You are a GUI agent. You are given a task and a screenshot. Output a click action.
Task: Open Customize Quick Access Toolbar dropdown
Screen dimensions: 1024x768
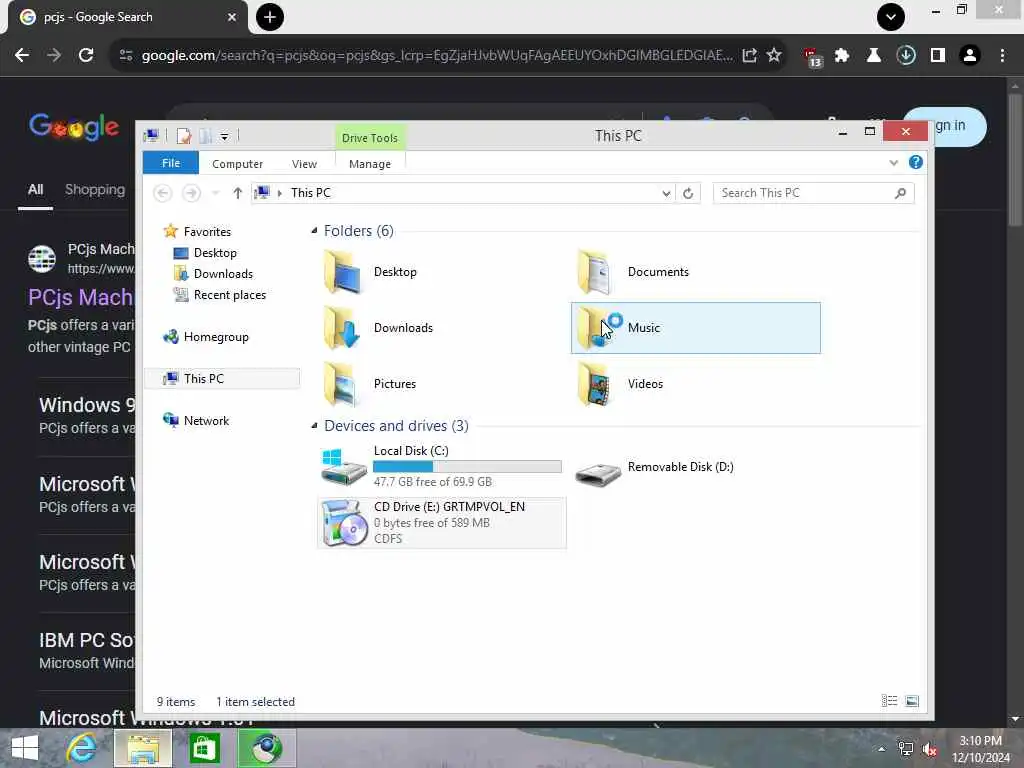click(x=224, y=136)
